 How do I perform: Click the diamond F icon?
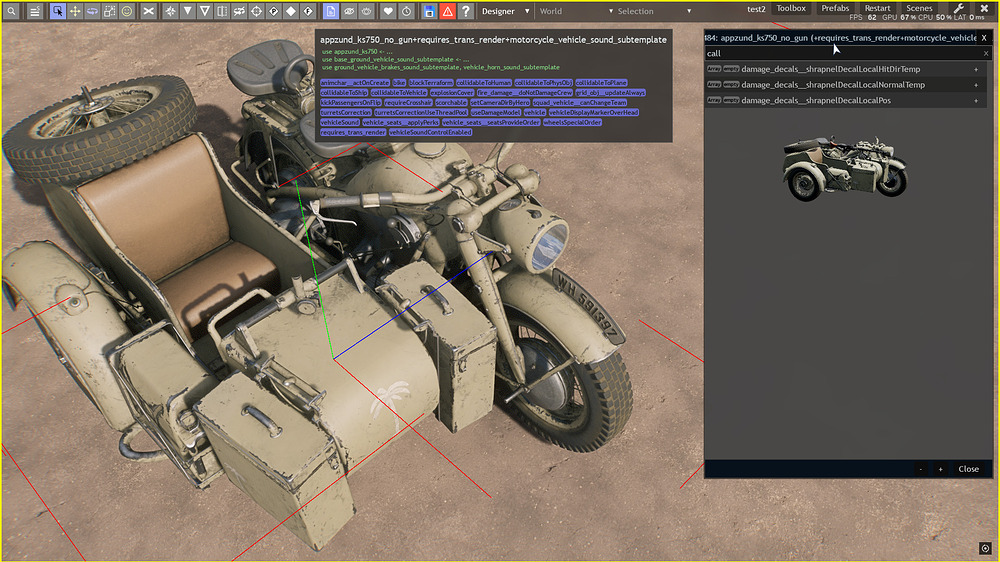308,11
